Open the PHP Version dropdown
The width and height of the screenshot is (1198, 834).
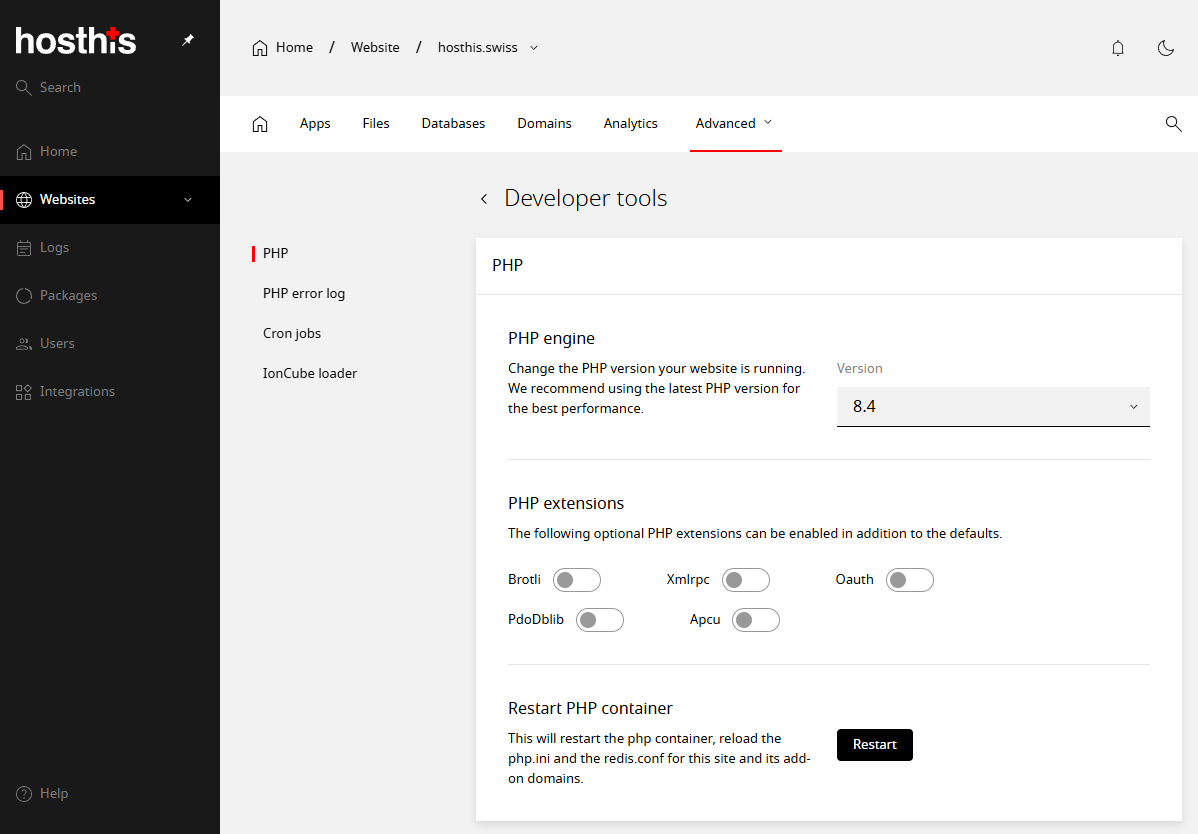click(x=992, y=406)
